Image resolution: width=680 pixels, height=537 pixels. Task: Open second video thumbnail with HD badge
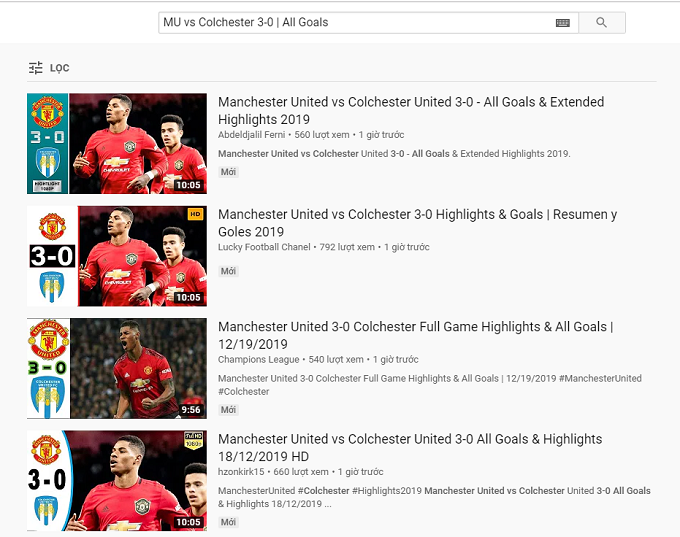pos(117,256)
